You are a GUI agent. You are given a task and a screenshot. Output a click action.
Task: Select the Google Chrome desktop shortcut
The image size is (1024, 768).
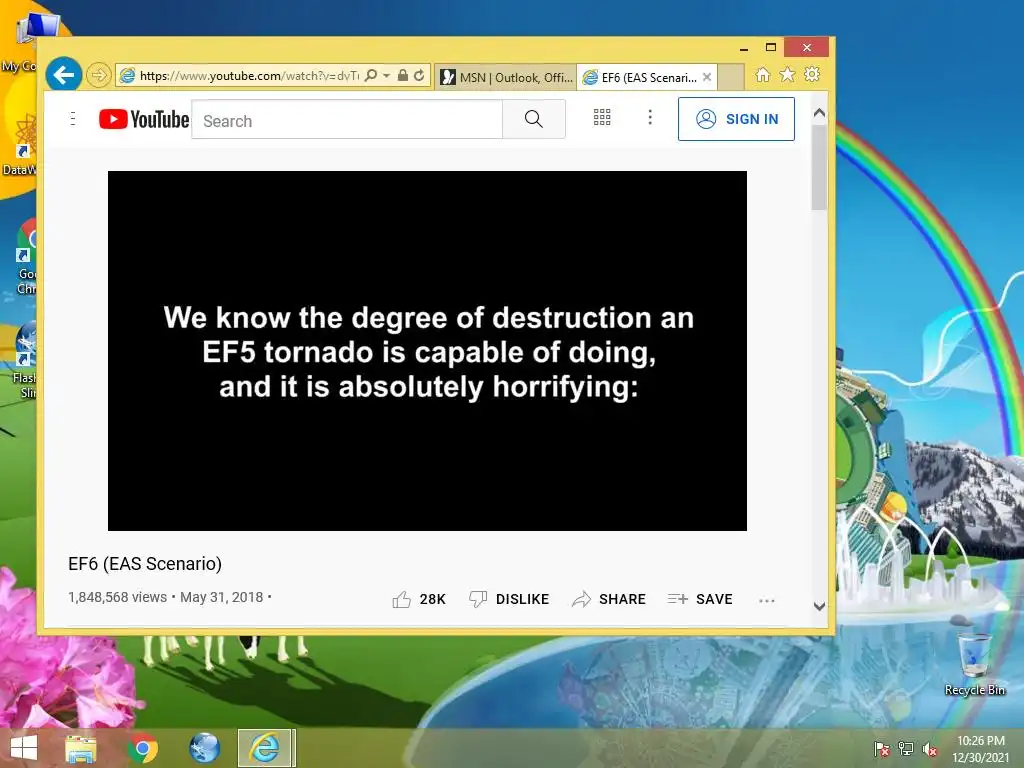coord(26,258)
